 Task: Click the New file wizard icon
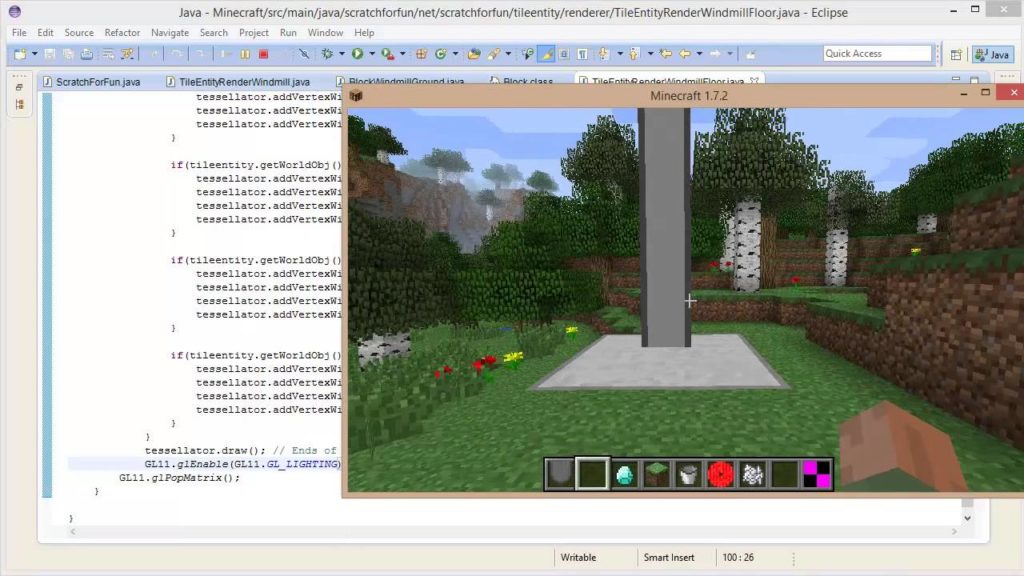pos(20,54)
